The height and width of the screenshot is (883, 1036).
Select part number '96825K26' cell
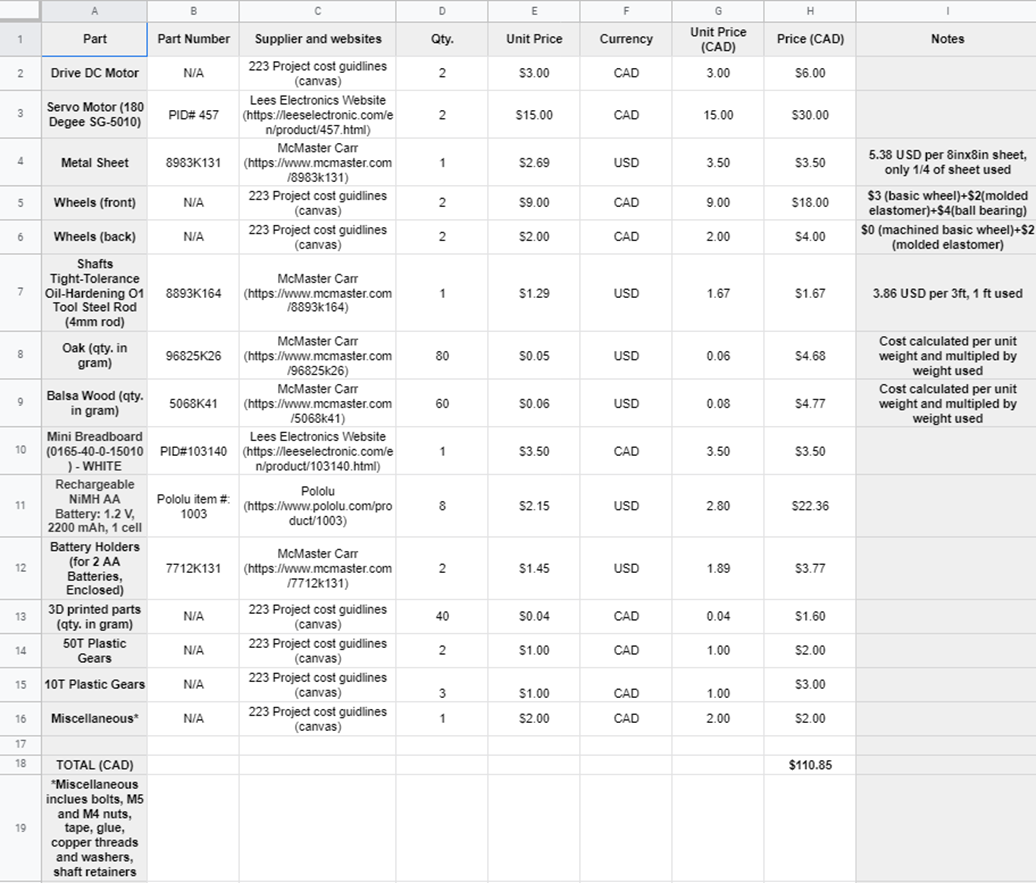click(194, 356)
